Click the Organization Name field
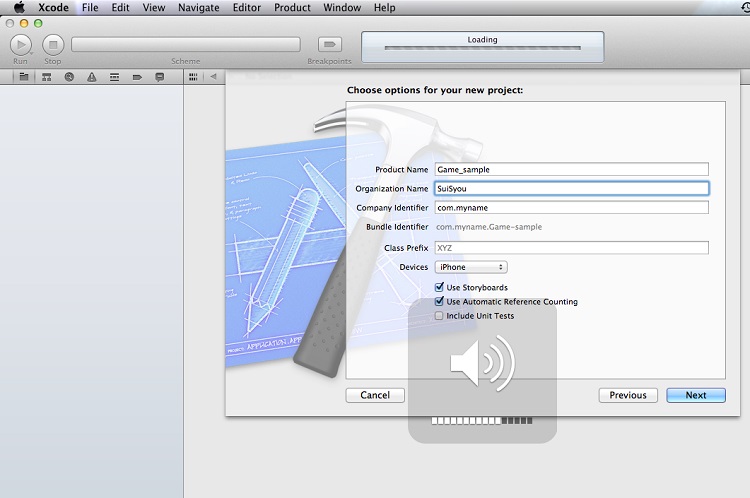The height and width of the screenshot is (498, 750). (572, 188)
